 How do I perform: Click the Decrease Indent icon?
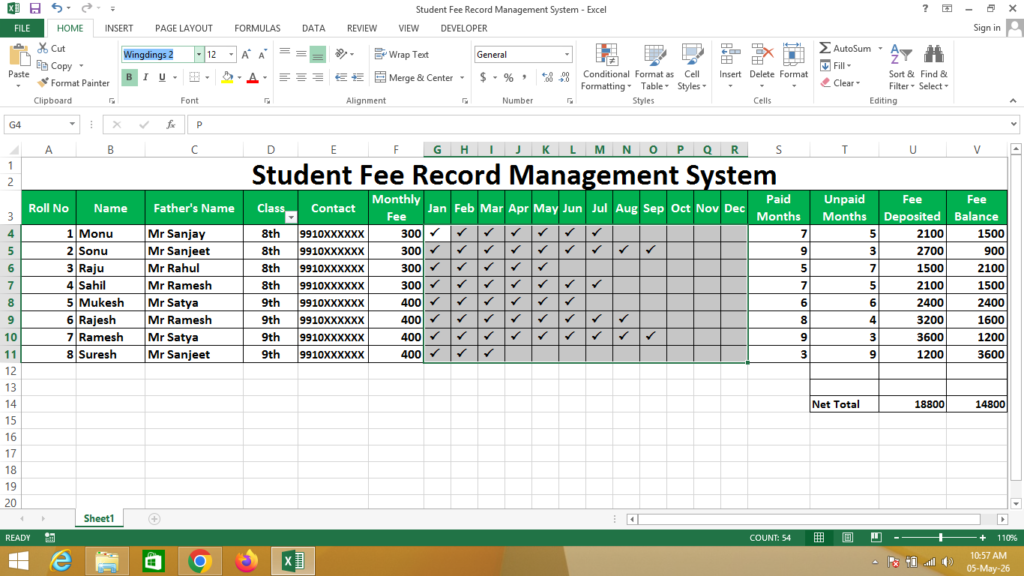click(341, 77)
